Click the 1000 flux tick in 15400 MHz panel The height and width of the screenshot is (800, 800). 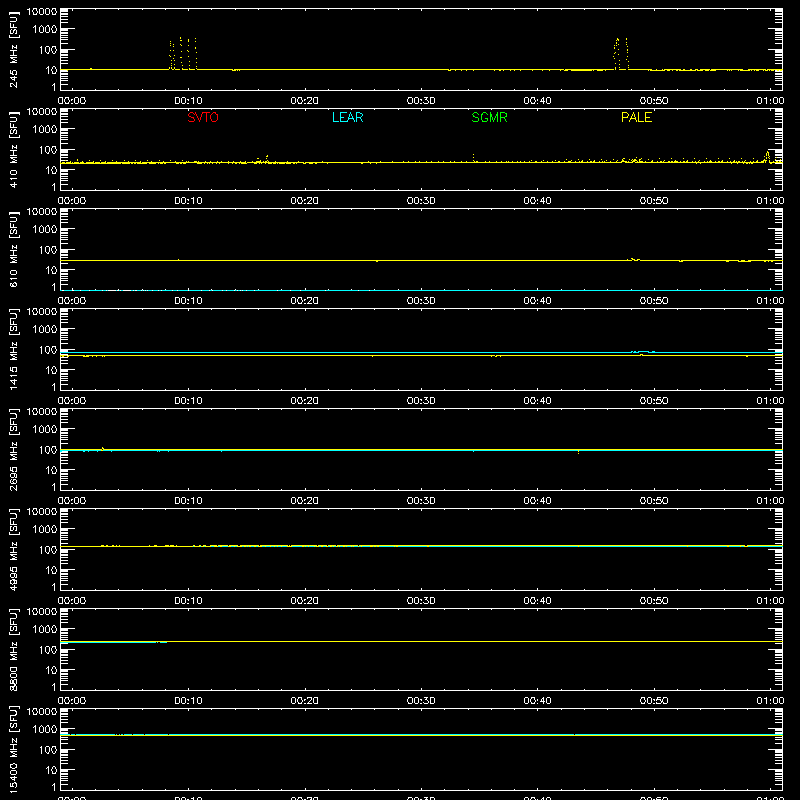(x=45, y=730)
